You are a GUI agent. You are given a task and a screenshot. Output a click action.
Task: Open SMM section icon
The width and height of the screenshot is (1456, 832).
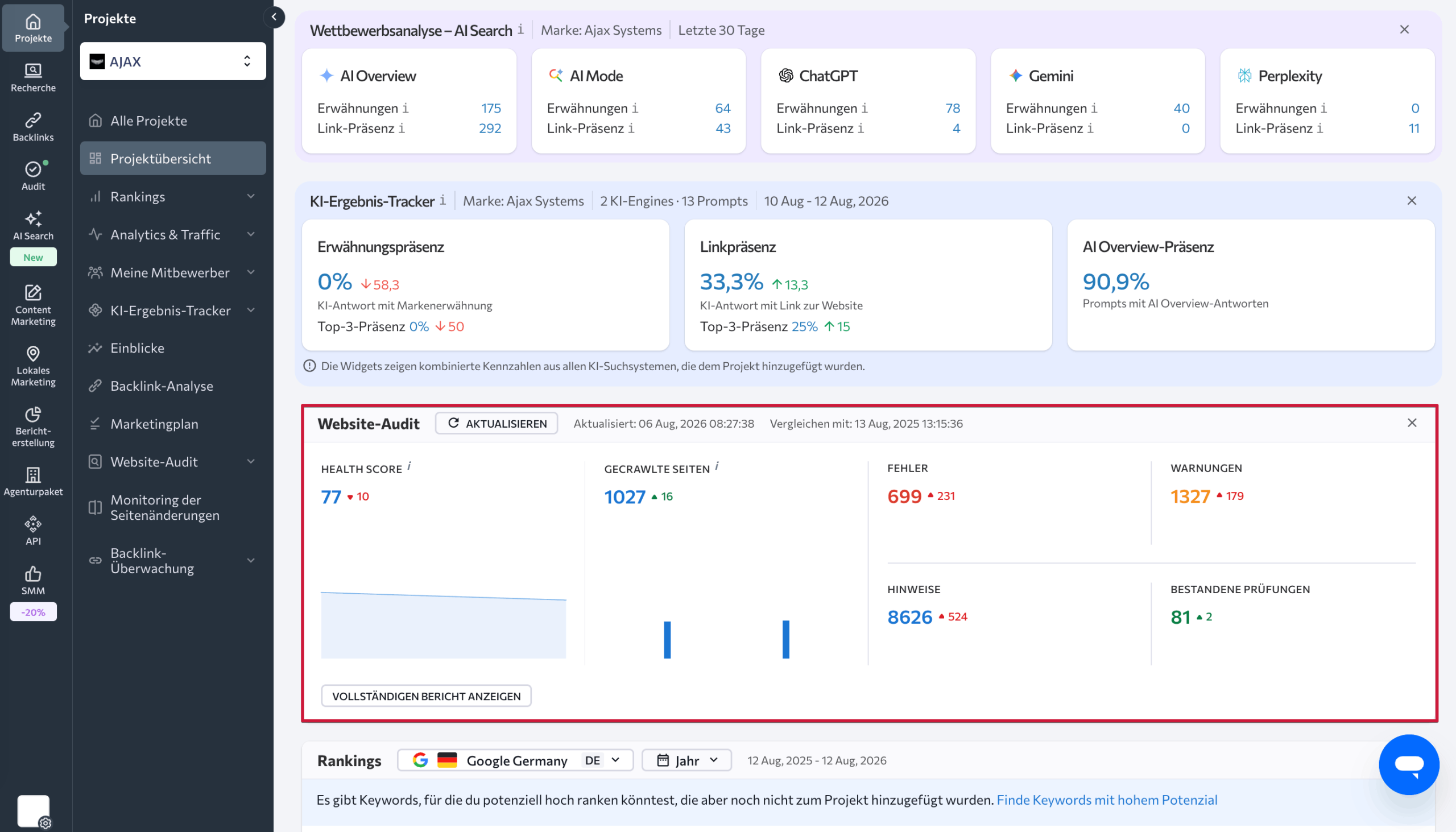[33, 581]
